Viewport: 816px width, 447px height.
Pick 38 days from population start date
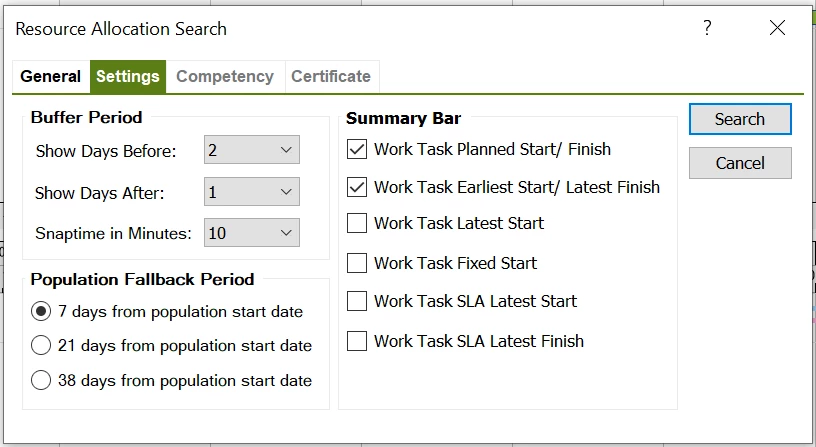pos(42,380)
